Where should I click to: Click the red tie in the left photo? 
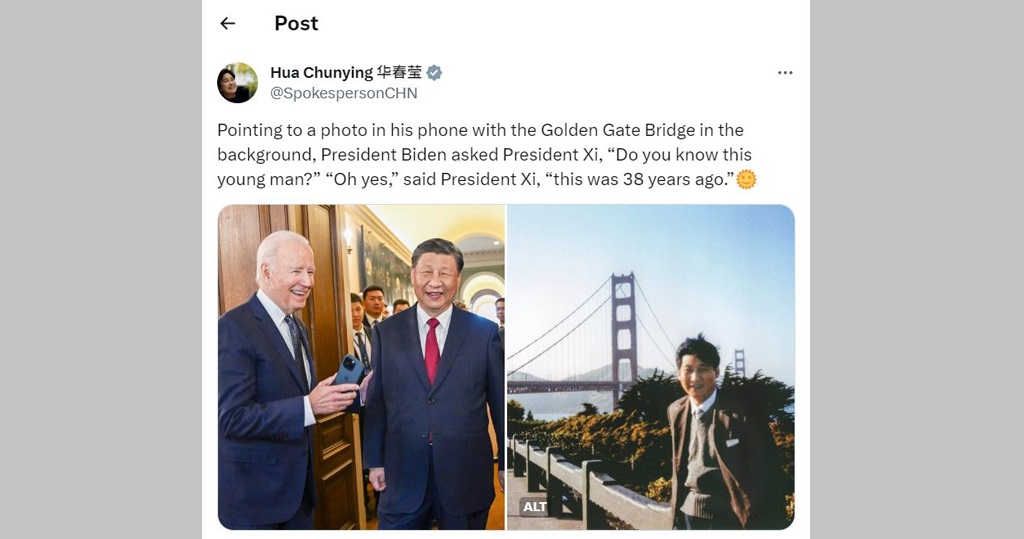[432, 351]
